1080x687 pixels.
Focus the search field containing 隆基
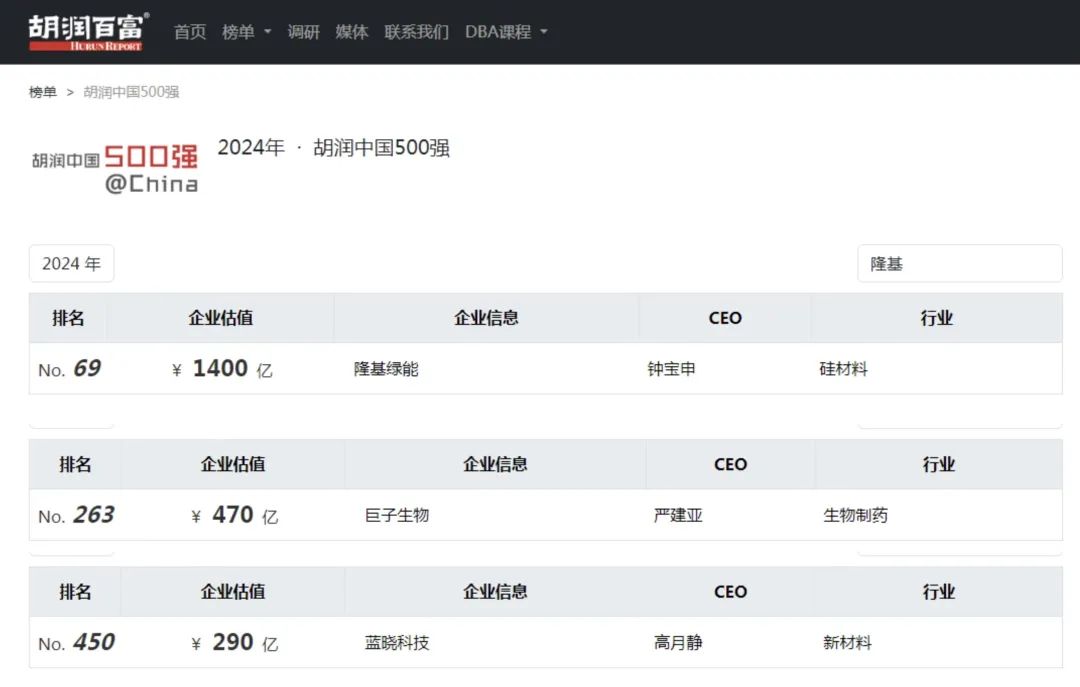959,264
